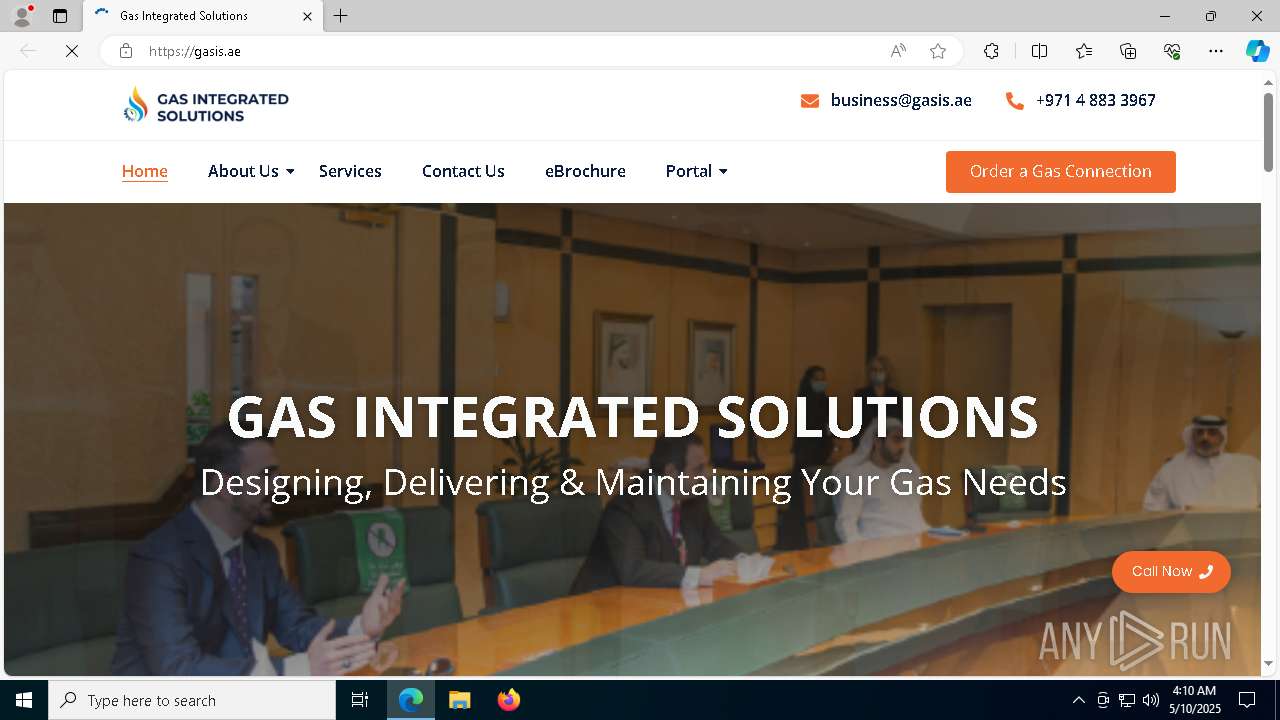Expand the Portal dropdown arrow
Screen dimensions: 1280x720
tap(723, 172)
